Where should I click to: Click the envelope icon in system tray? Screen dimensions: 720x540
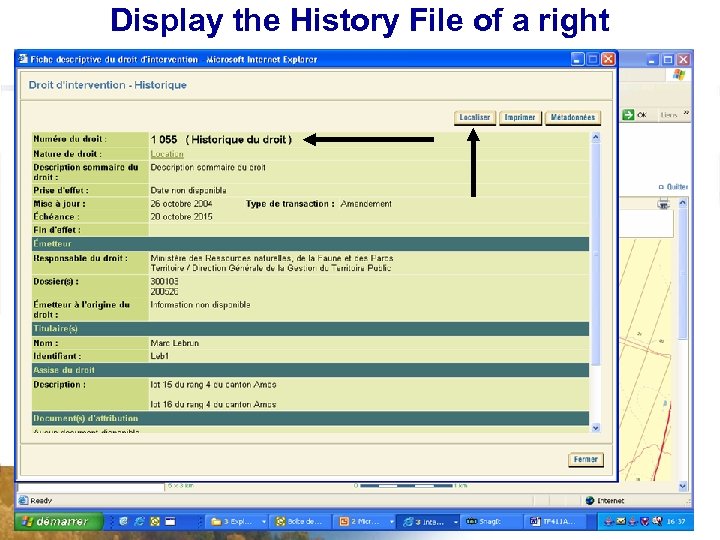pos(620,521)
